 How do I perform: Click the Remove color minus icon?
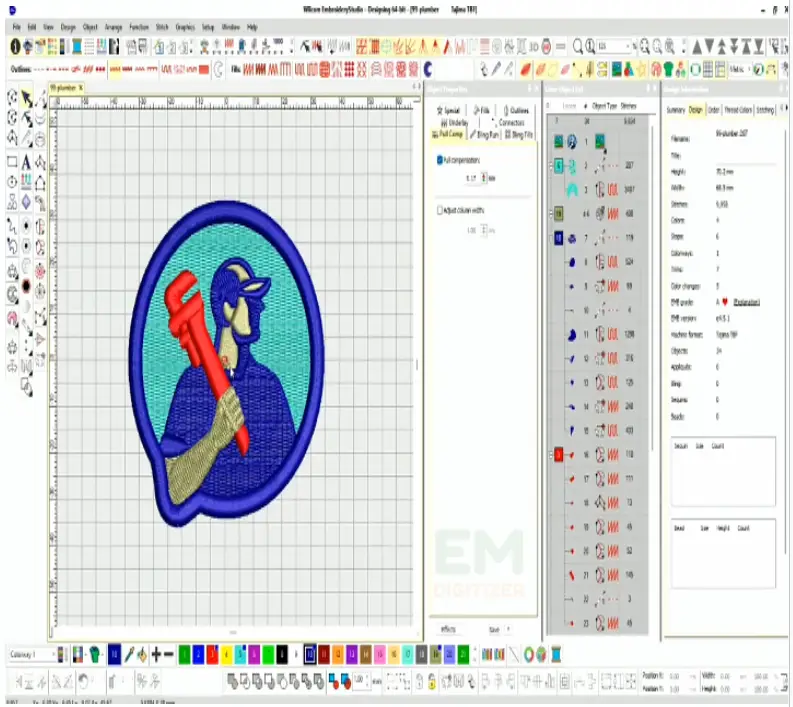169,655
